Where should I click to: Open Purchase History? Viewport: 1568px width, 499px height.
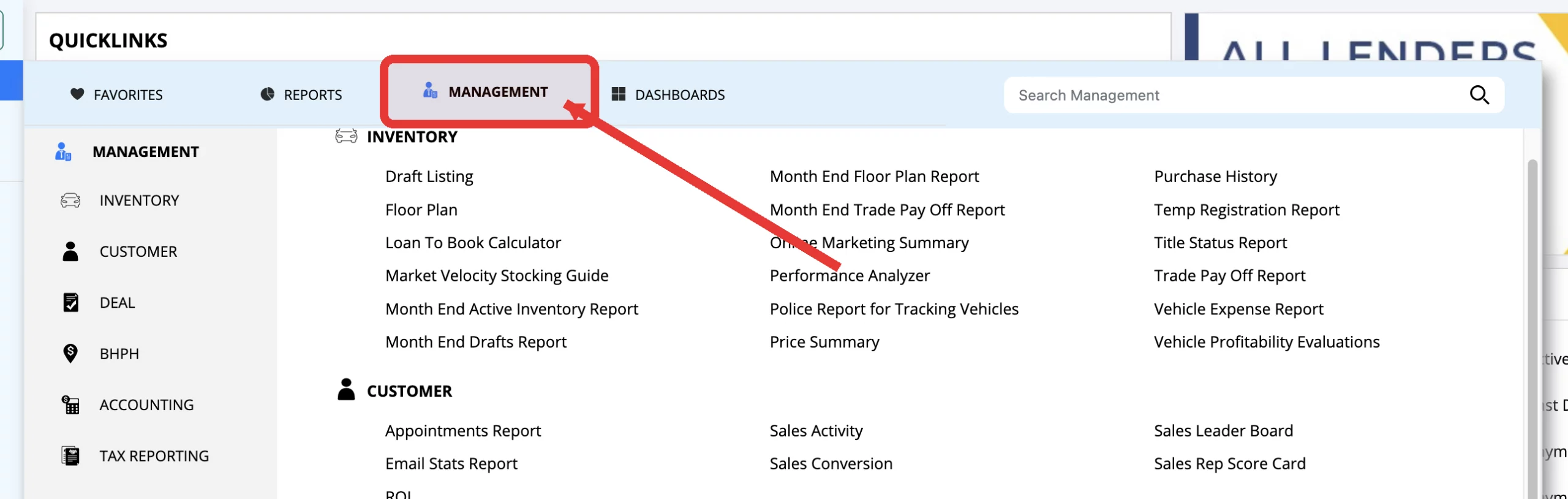[1216, 177]
